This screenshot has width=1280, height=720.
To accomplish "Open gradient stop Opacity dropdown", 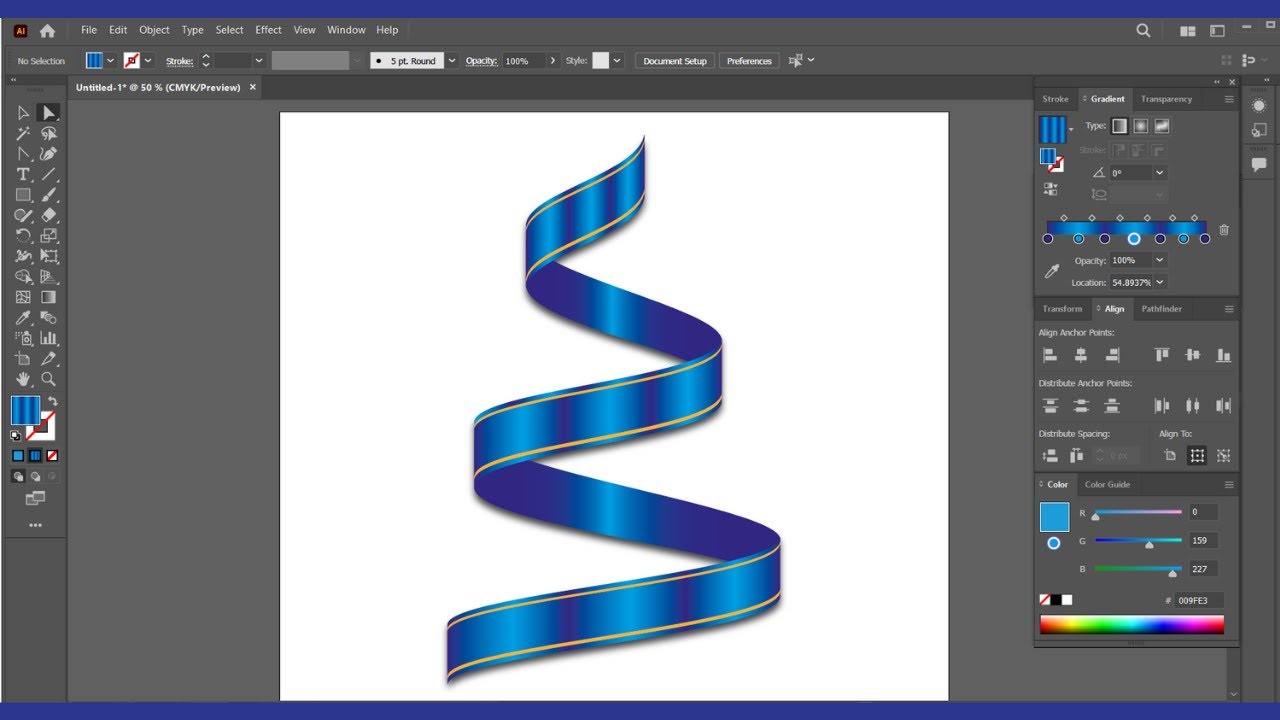I will (x=1160, y=260).
